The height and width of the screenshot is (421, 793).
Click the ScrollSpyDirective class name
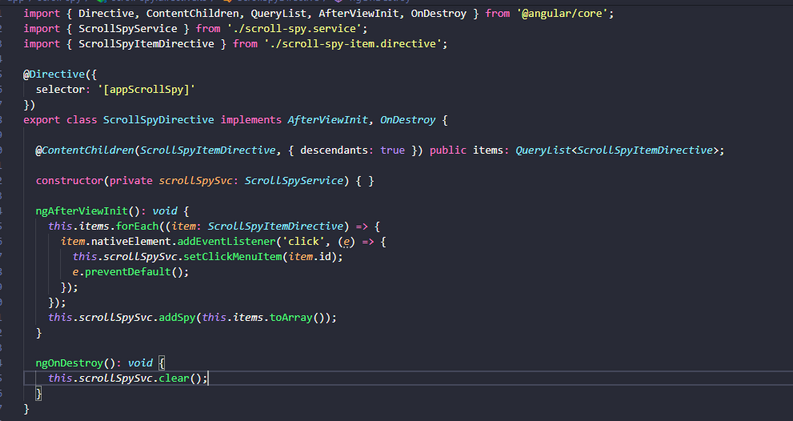coord(159,120)
